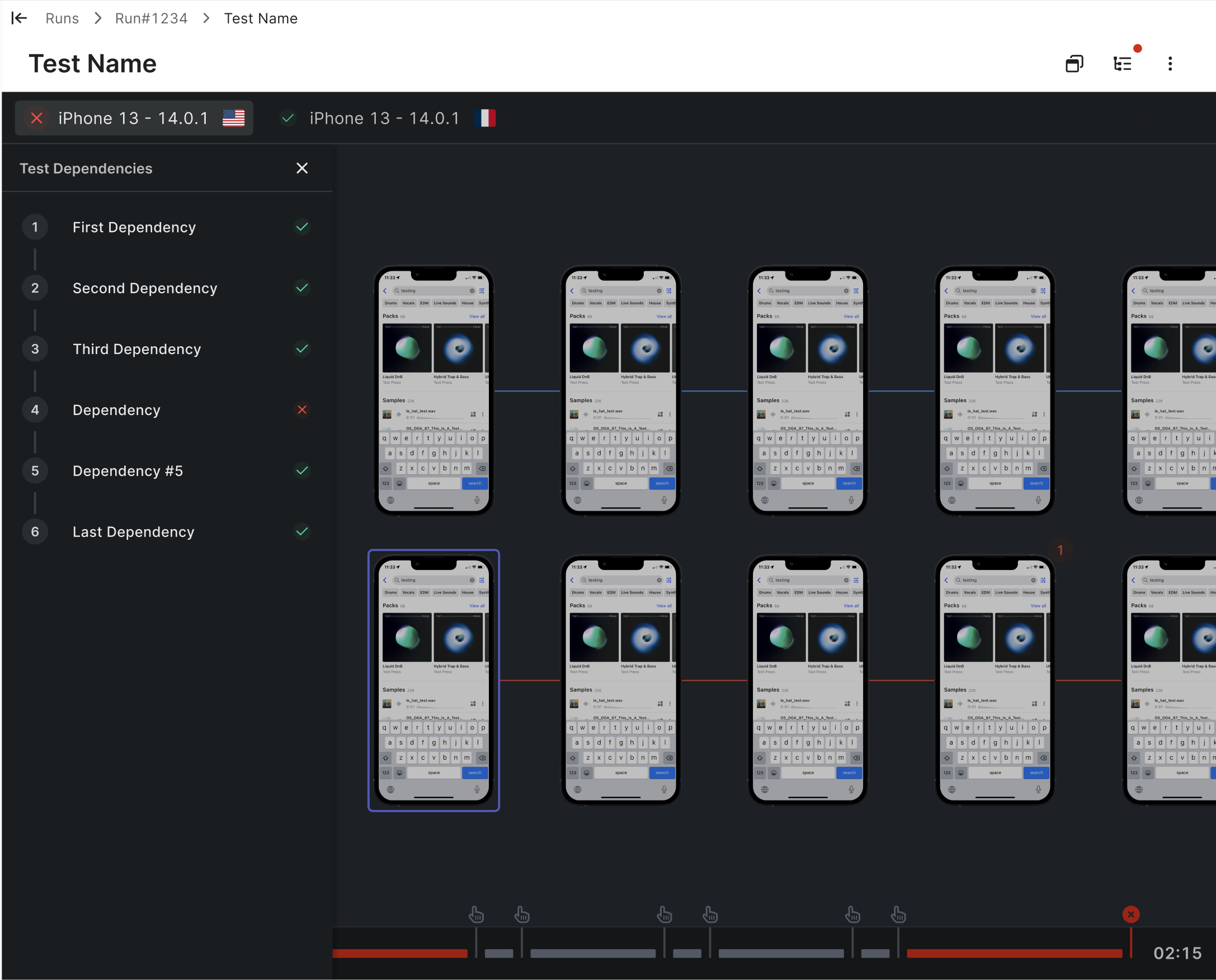Click the France flag icon
This screenshot has width=1216, height=980.
pyautogui.click(x=485, y=118)
